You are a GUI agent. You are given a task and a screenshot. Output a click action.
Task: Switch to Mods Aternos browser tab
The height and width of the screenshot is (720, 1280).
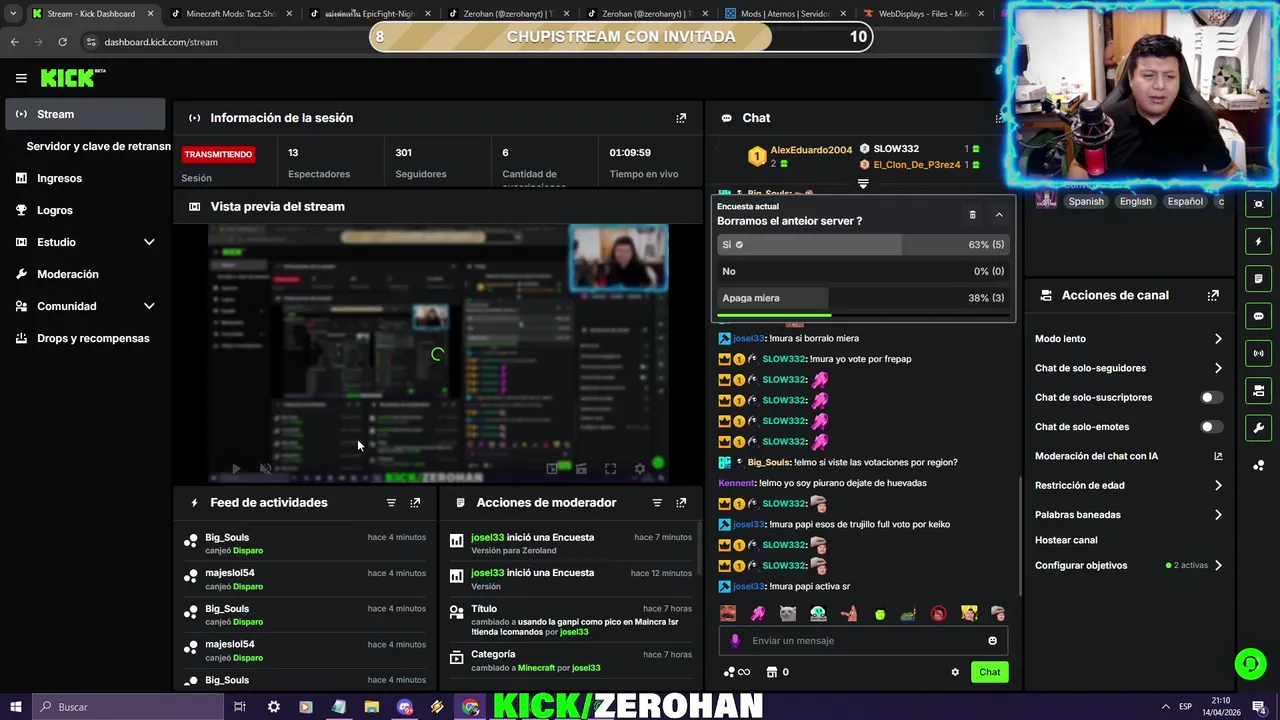(x=786, y=14)
